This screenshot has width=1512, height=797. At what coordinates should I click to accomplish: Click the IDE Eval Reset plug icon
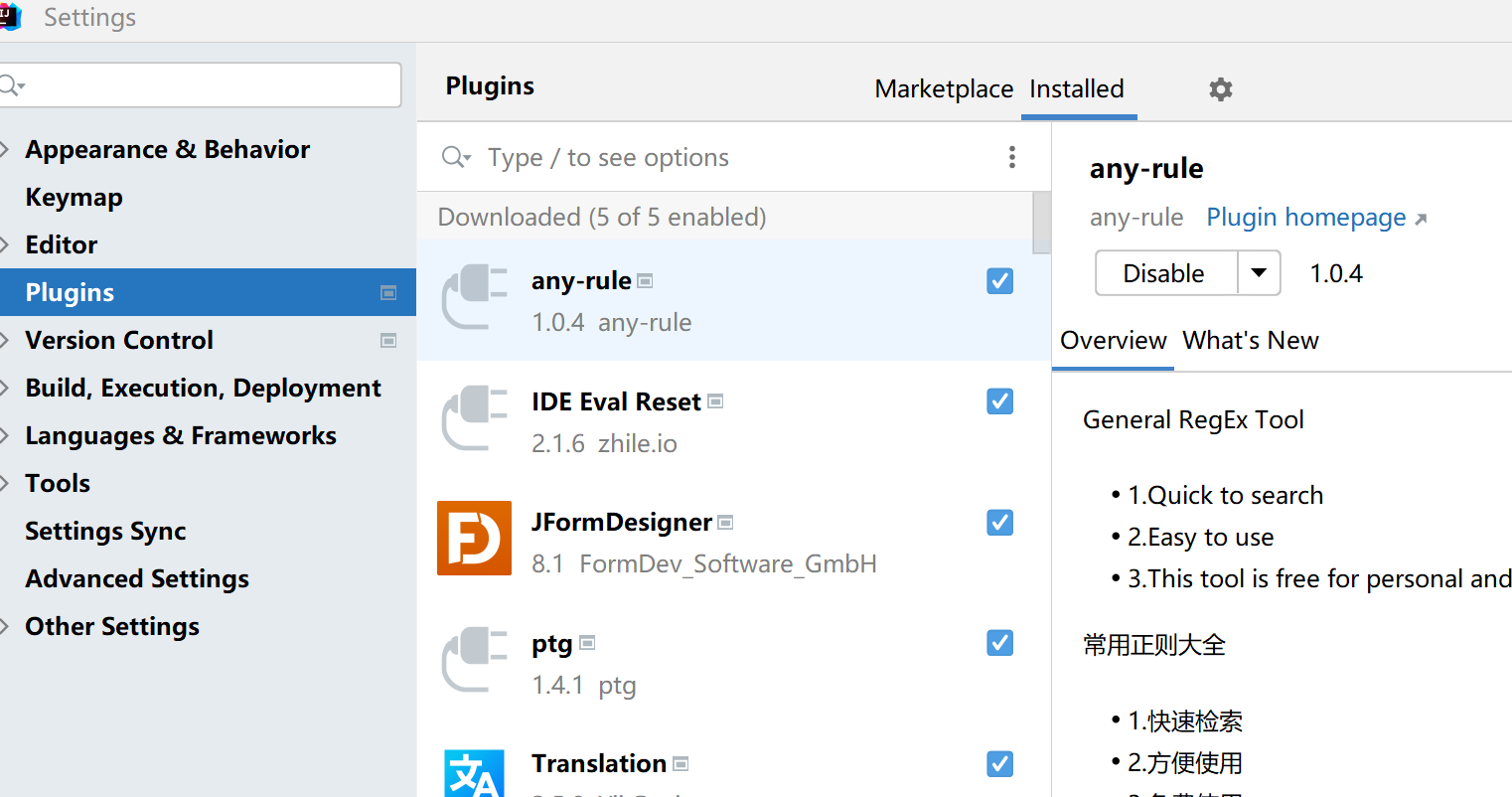point(475,418)
